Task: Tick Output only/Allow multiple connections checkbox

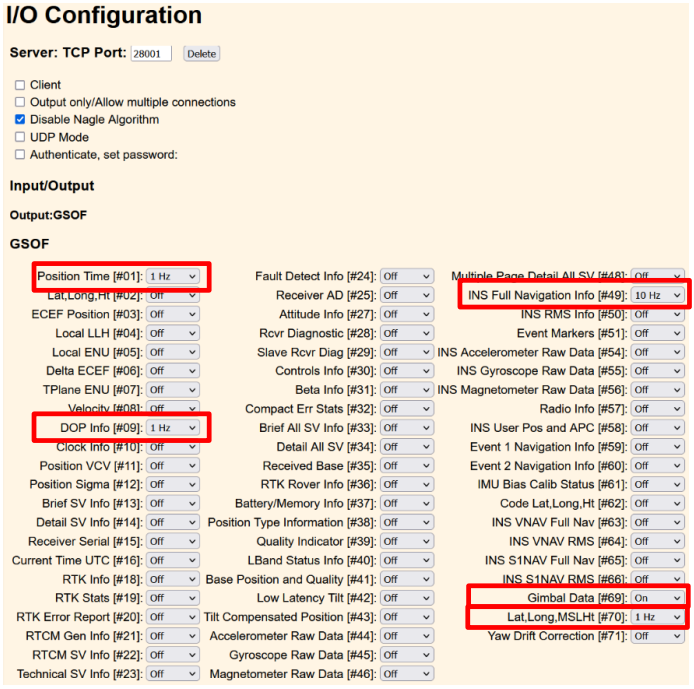Action: [x=20, y=102]
